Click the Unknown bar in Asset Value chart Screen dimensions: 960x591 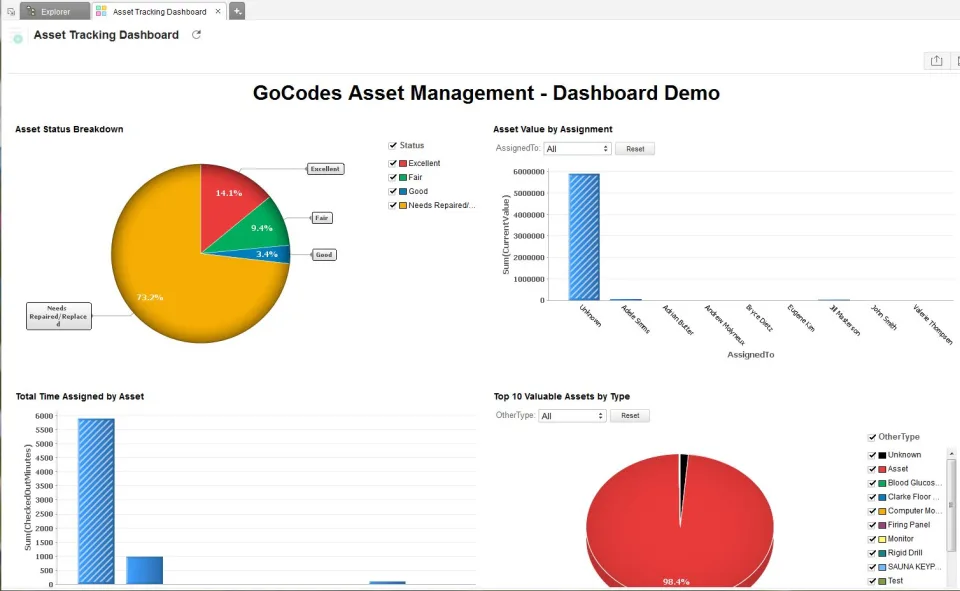click(x=584, y=237)
